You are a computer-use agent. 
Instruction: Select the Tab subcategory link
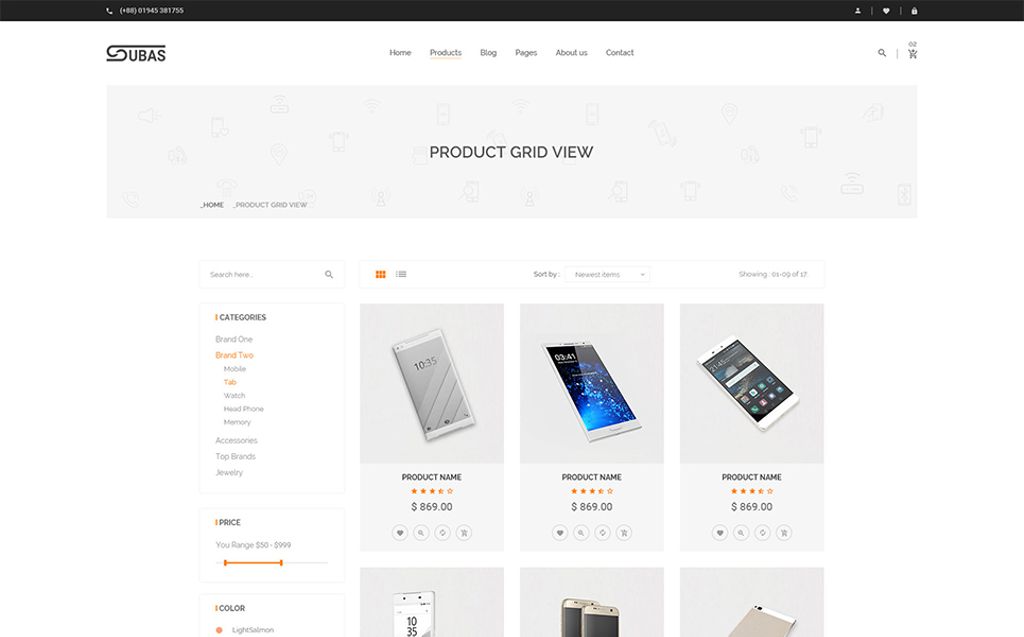click(230, 382)
